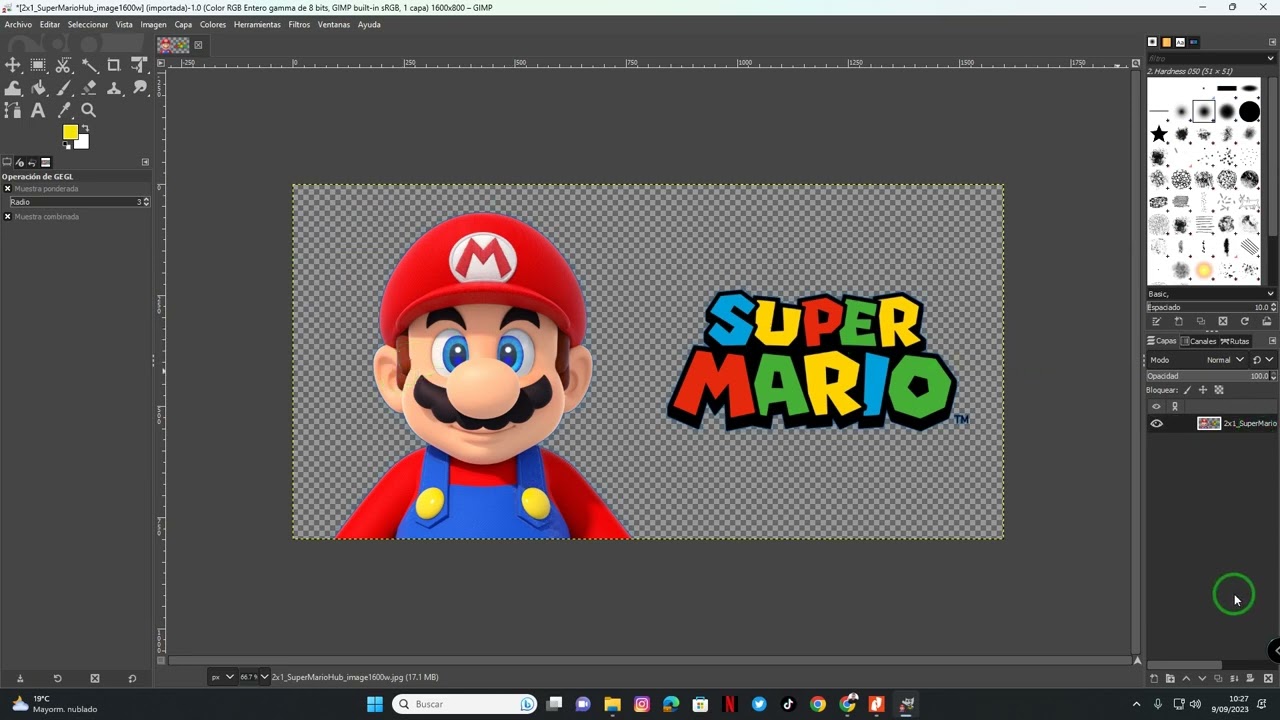Adjust the Radio stepper arrows
Viewport: 1280px width, 720px height.
(x=146, y=202)
